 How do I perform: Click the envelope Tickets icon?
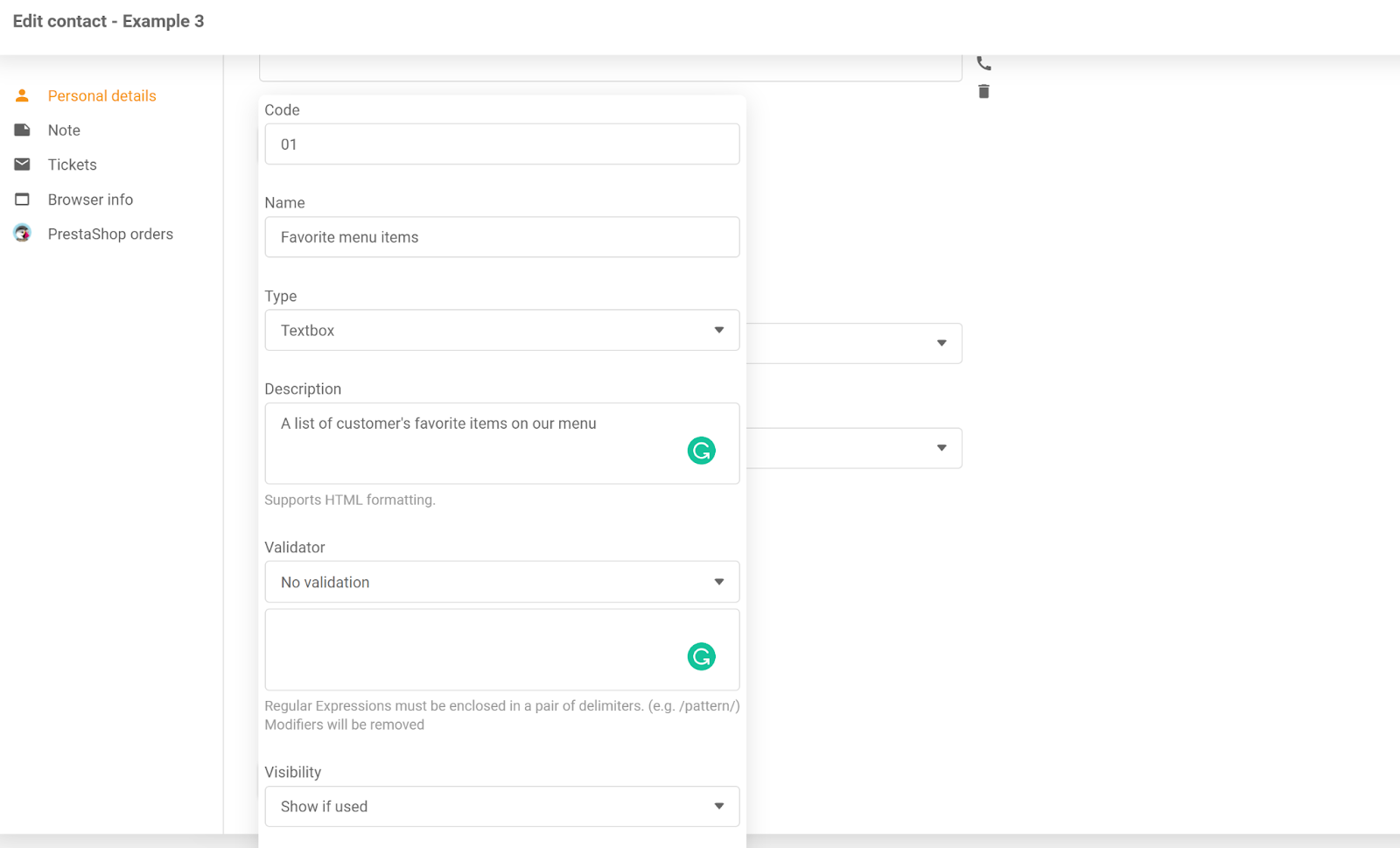(x=23, y=165)
